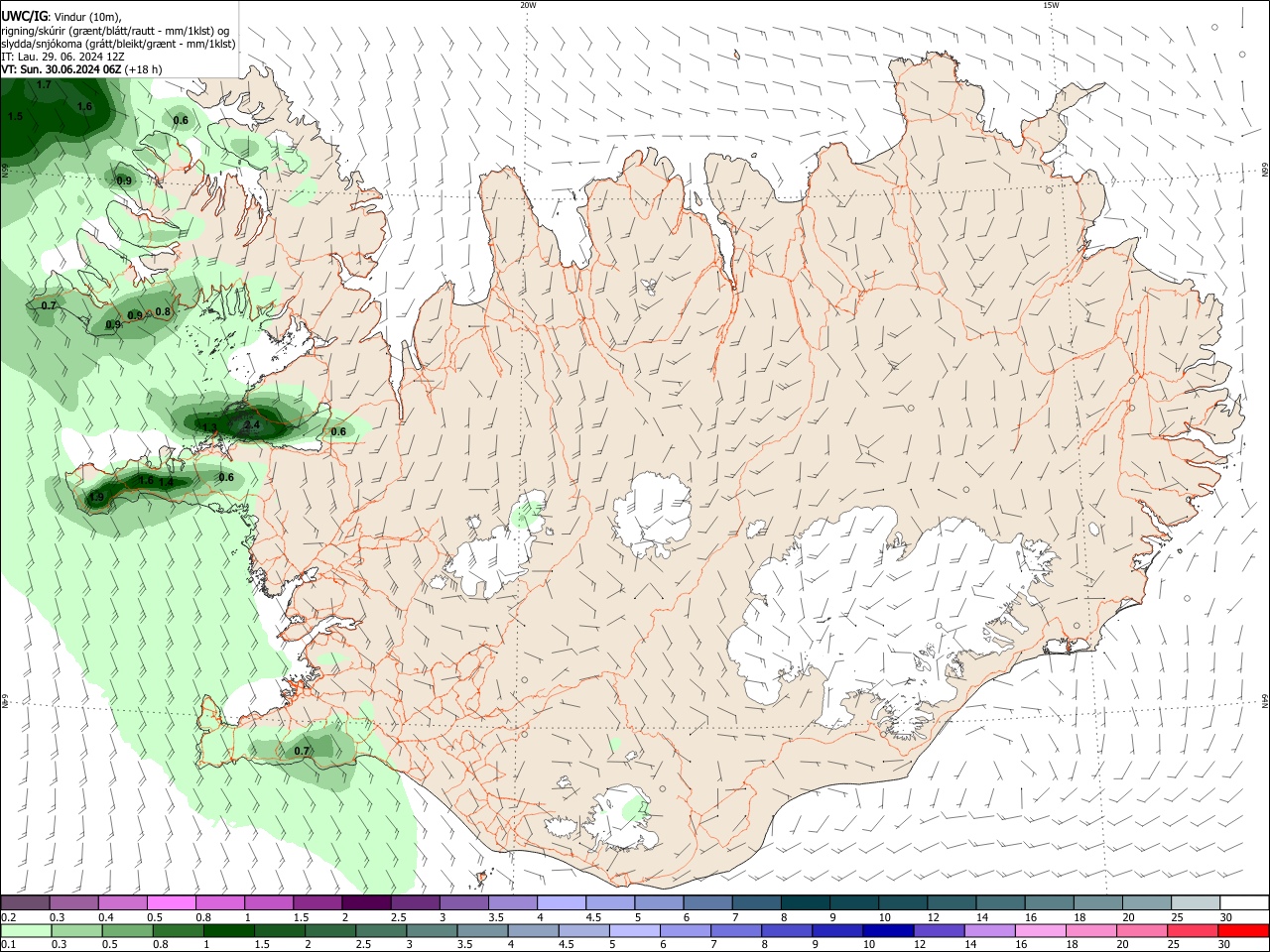Select the palest green rain swatch labeled 0.1
The width and height of the screenshot is (1270, 952).
26,930
